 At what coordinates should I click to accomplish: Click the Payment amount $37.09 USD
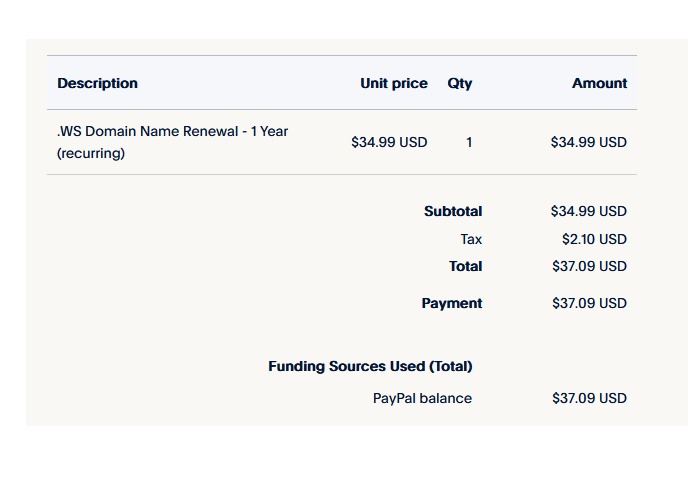click(589, 303)
